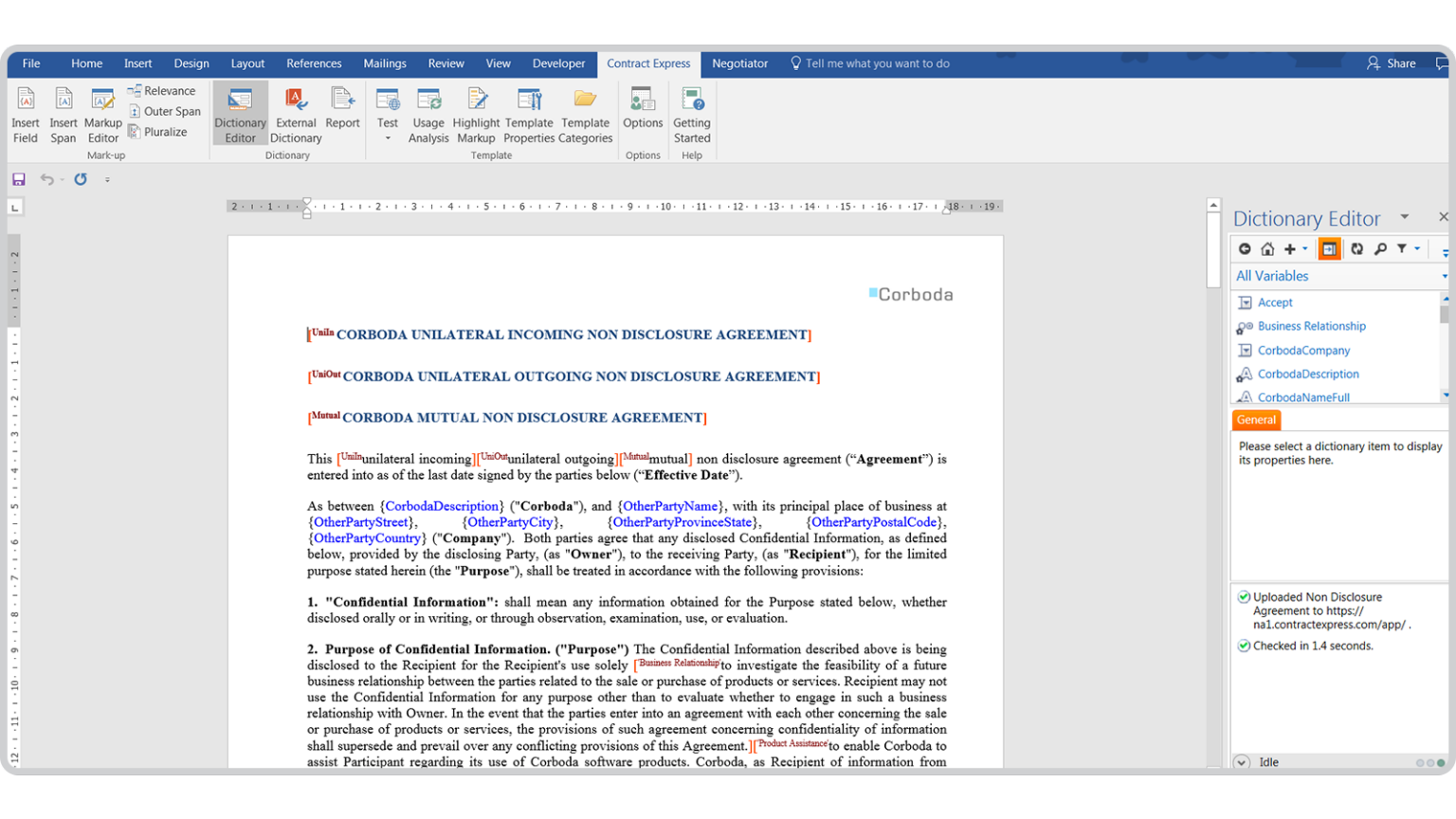Select the CorbodaDescription variable

1308,374
